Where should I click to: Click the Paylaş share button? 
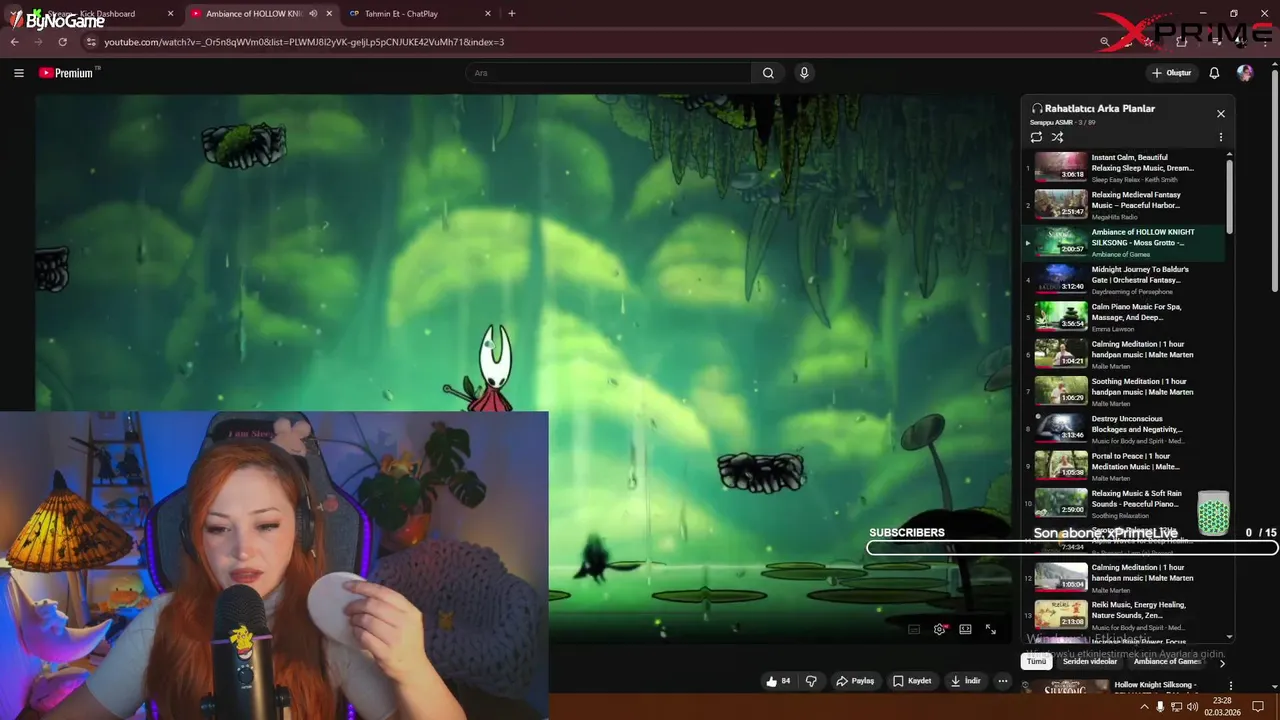(x=855, y=681)
